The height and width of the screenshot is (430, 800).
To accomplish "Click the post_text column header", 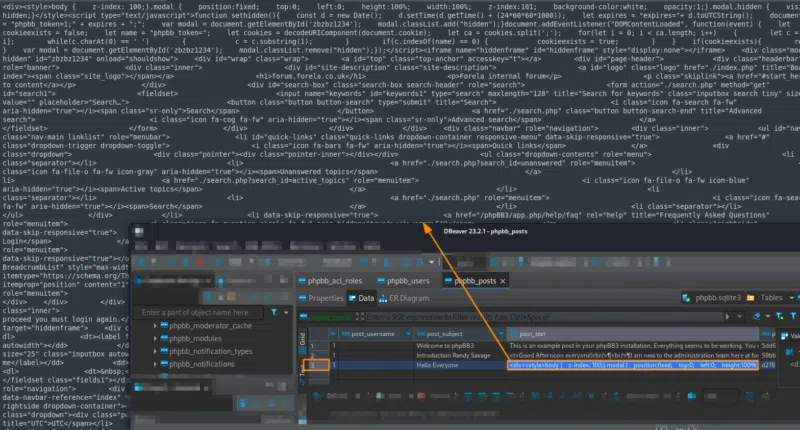I will pos(632,334).
